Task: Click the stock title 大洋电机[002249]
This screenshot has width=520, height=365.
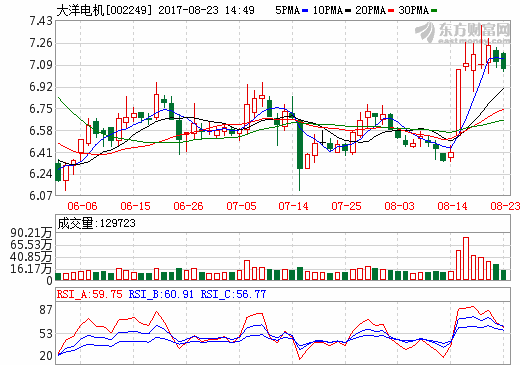Action: tap(104, 10)
